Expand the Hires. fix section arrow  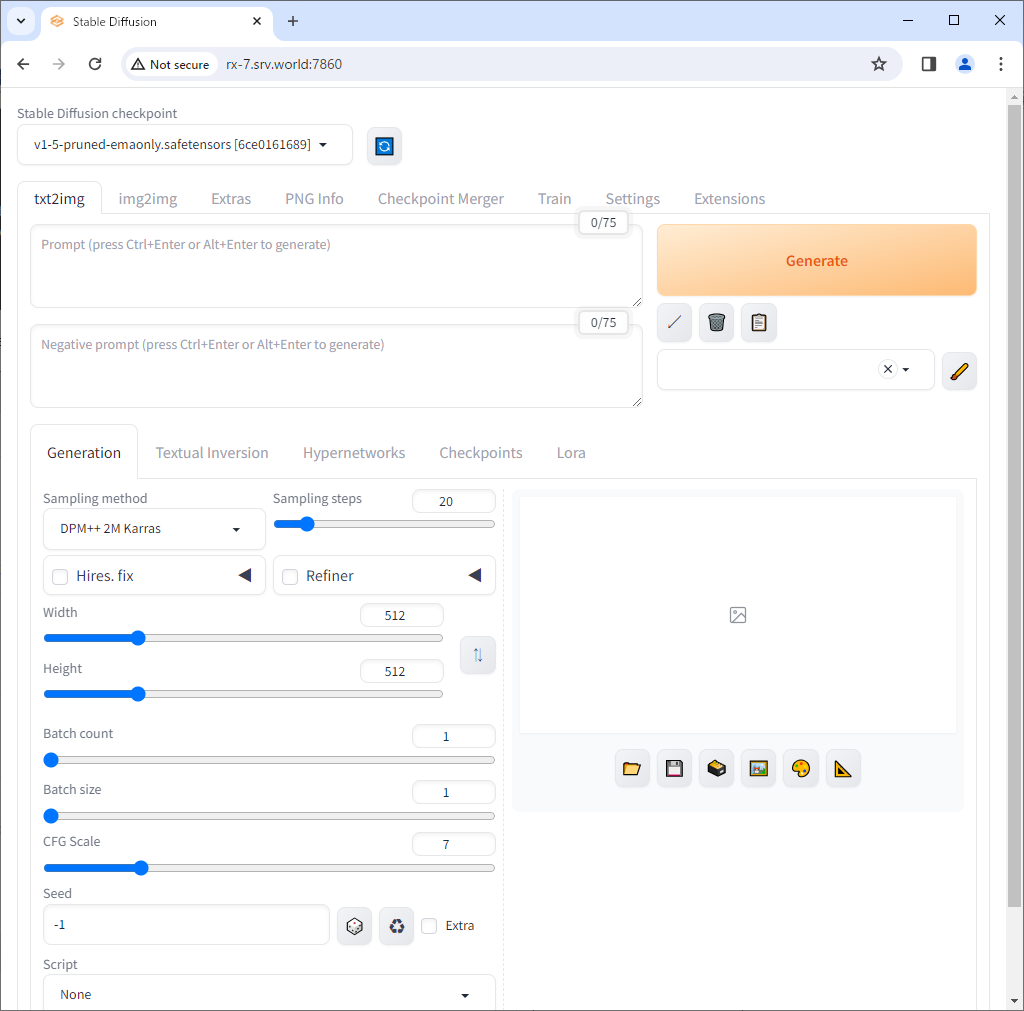coord(245,575)
